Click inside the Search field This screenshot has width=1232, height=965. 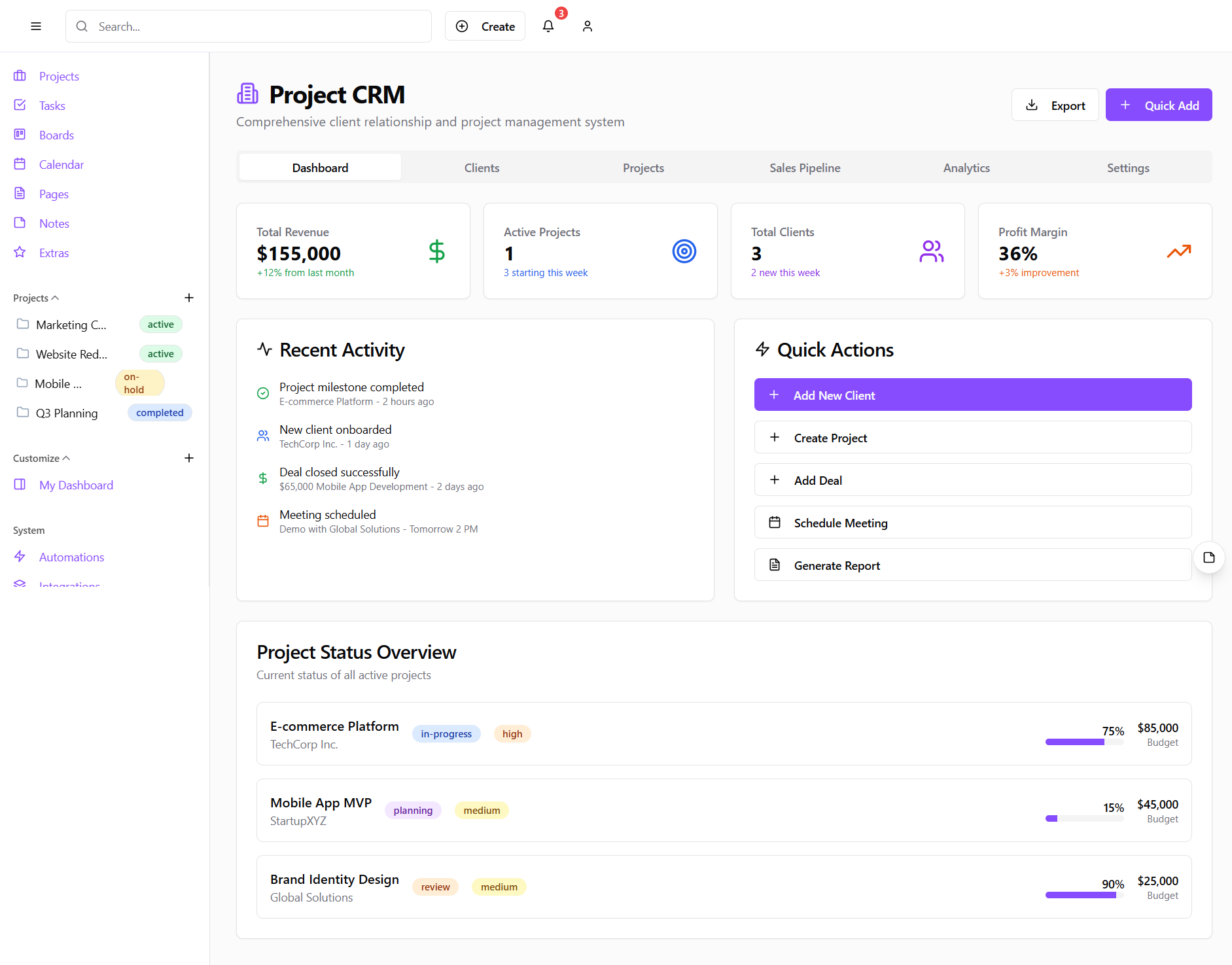[249, 26]
